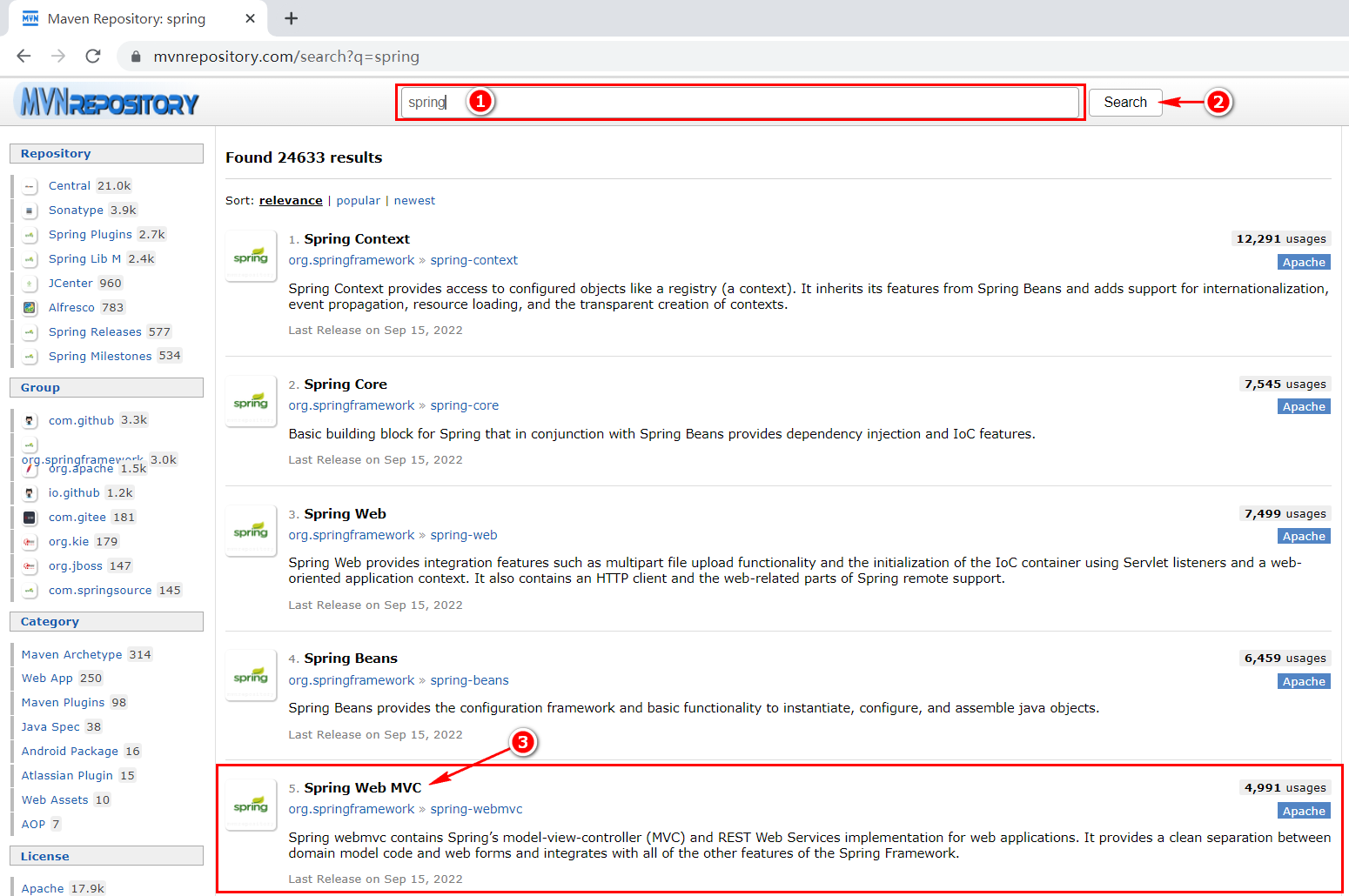1349x896 pixels.
Task: Click the Spring Releases icon
Action: coord(30,332)
